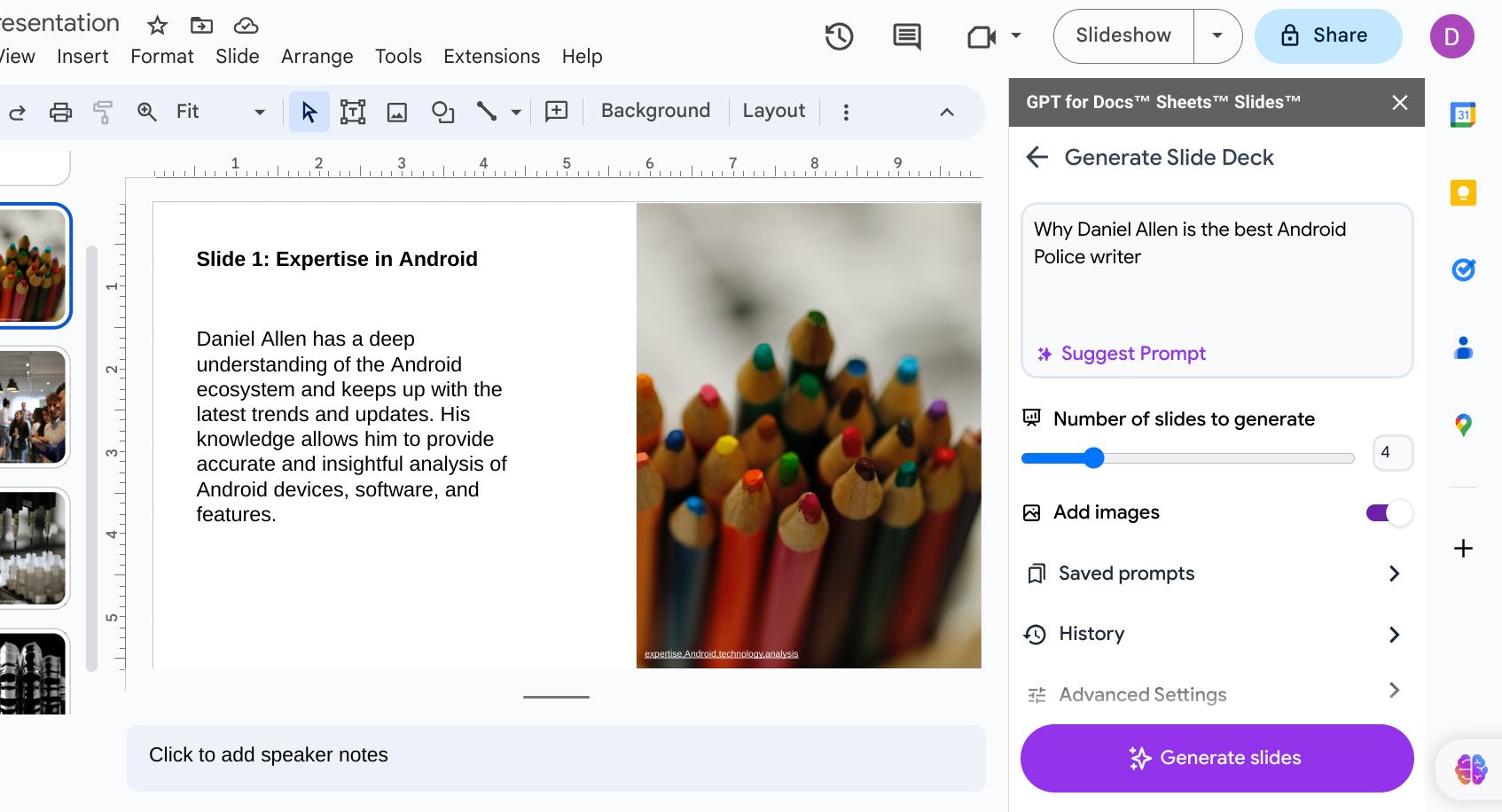The height and width of the screenshot is (812, 1502).
Task: Open the Fit zoom dropdown
Action: coord(260,113)
